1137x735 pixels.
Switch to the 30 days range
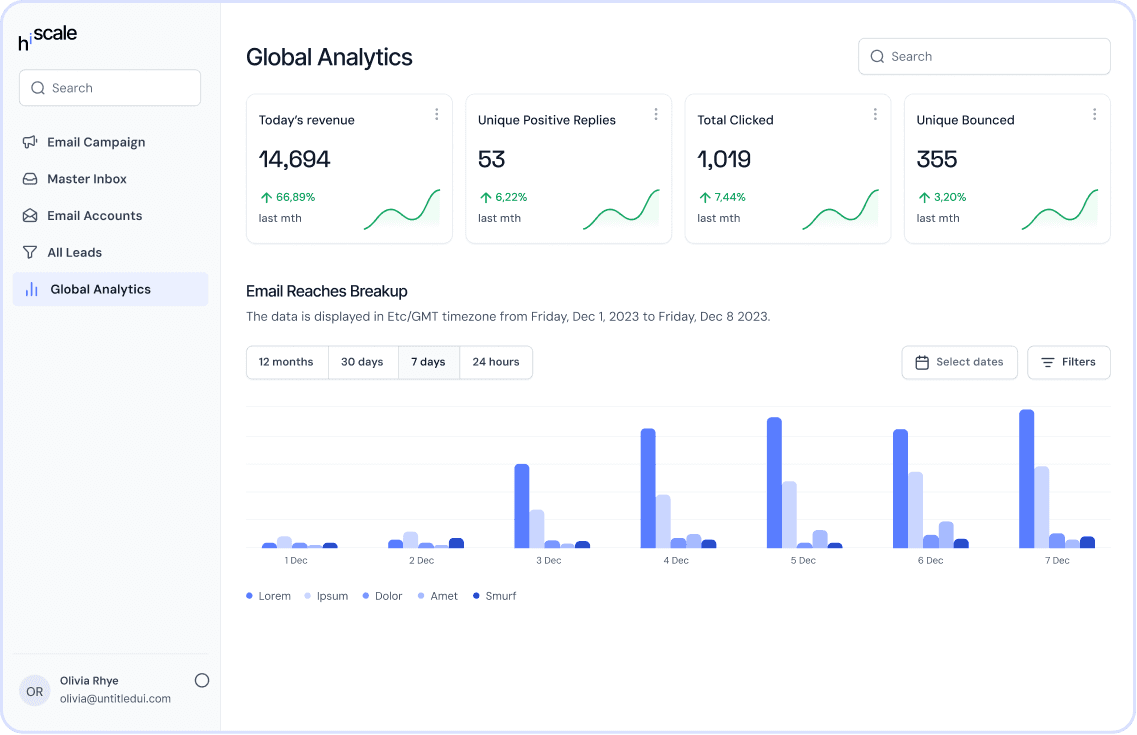[363, 362]
